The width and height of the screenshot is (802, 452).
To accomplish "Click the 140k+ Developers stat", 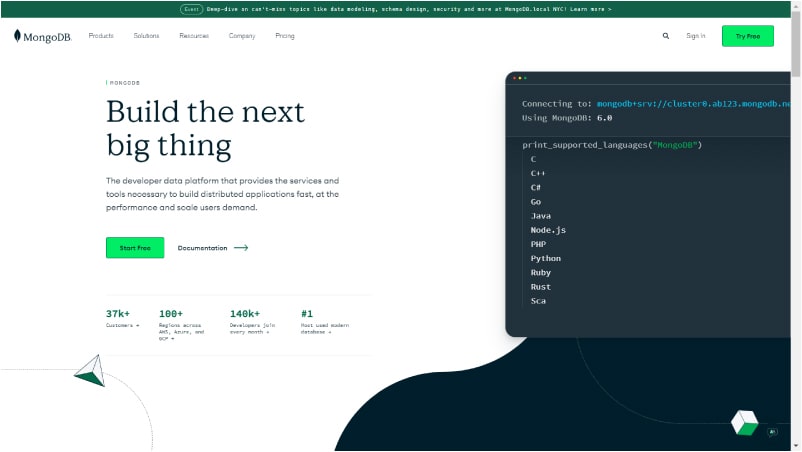I will coord(253,322).
